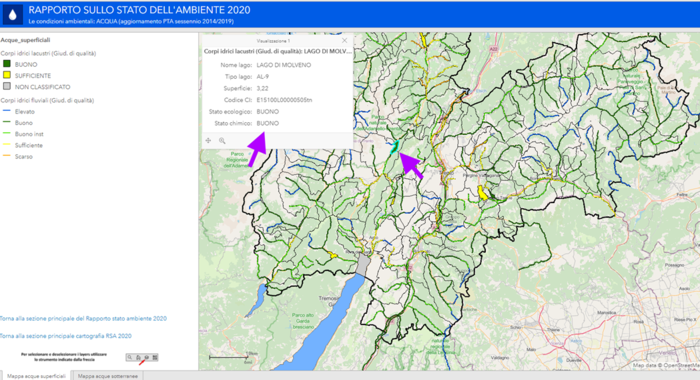This screenshot has width=700, height=380.
Task: Click the Corpi idrici fluviali legend heading
Action: pyautogui.click(x=47, y=100)
